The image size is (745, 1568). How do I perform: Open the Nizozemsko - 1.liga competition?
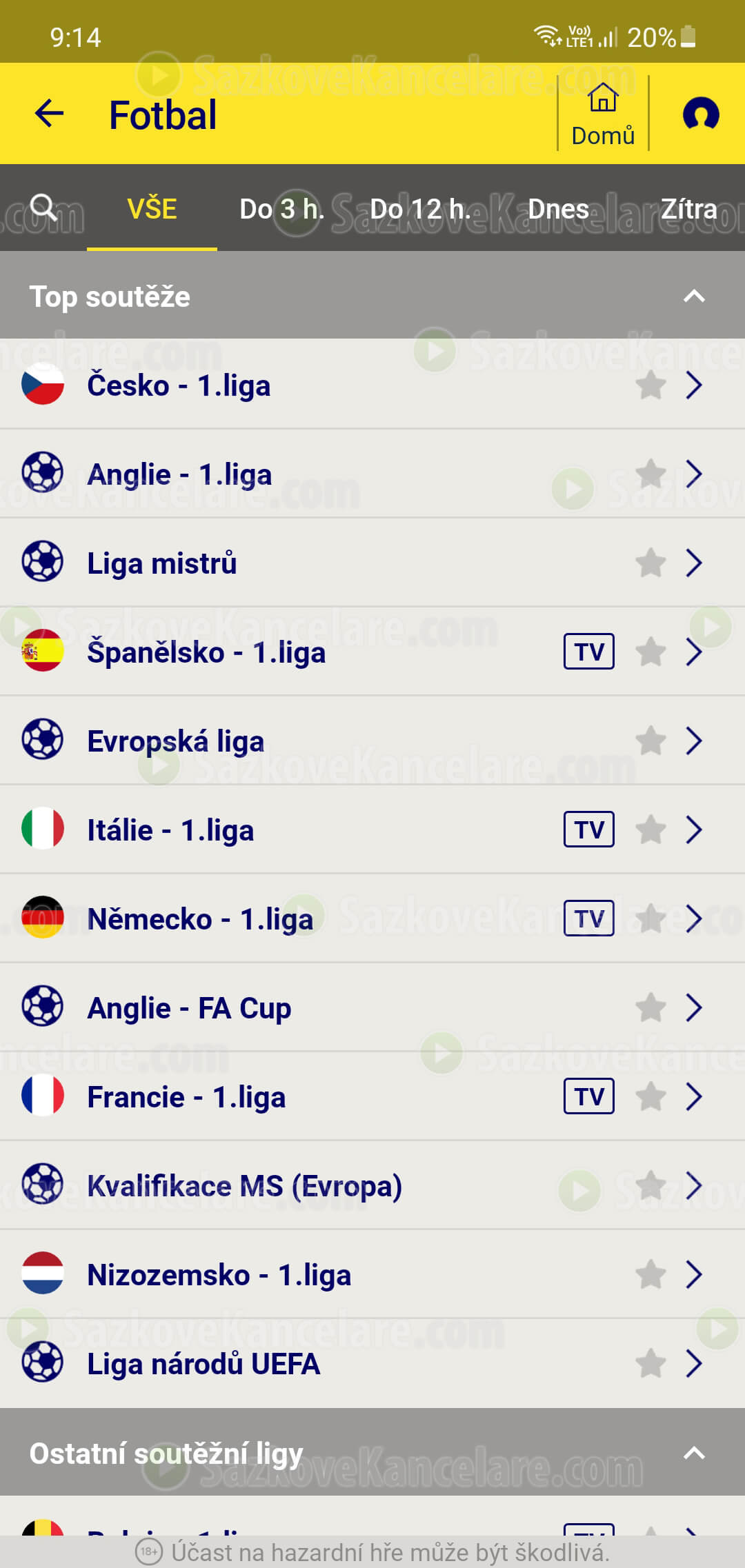[372, 1274]
